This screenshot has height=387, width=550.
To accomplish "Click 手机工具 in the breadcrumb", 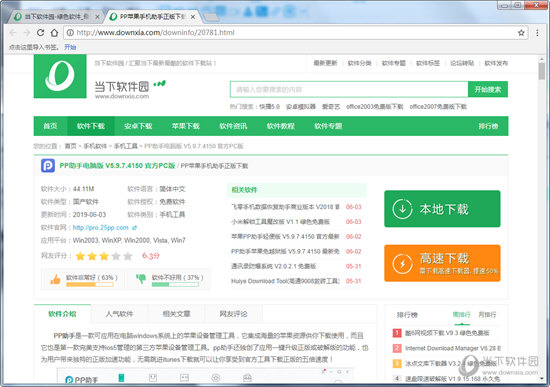I will coord(126,146).
